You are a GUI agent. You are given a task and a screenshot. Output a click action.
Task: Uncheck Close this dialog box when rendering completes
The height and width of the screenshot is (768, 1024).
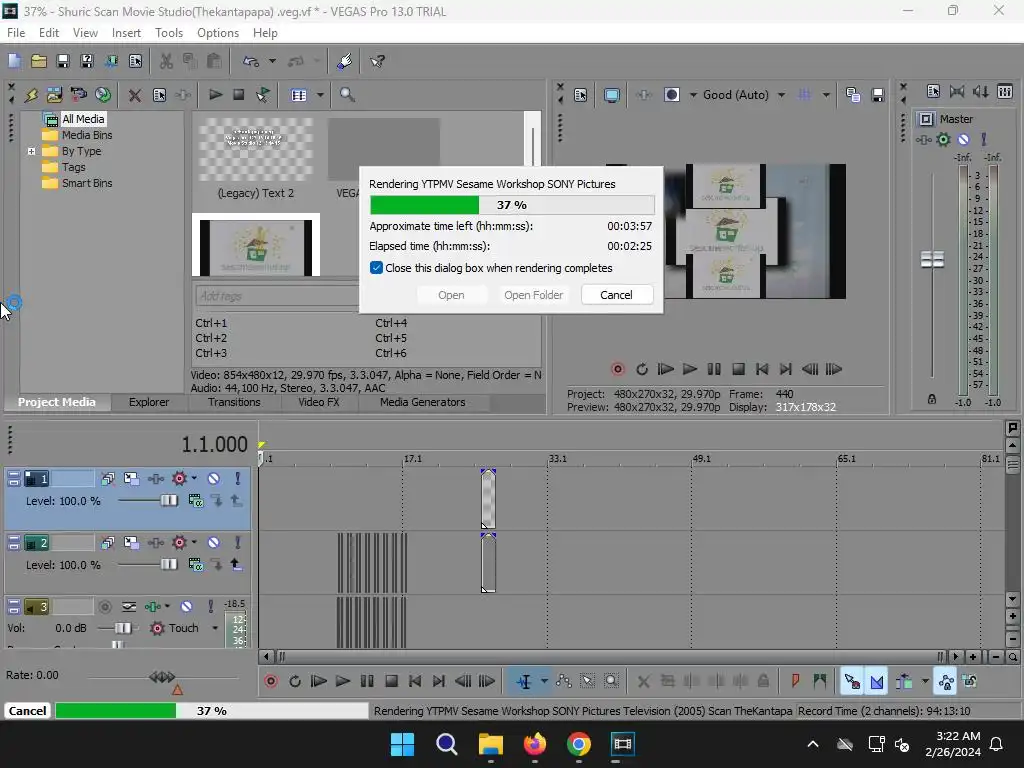tap(376, 268)
